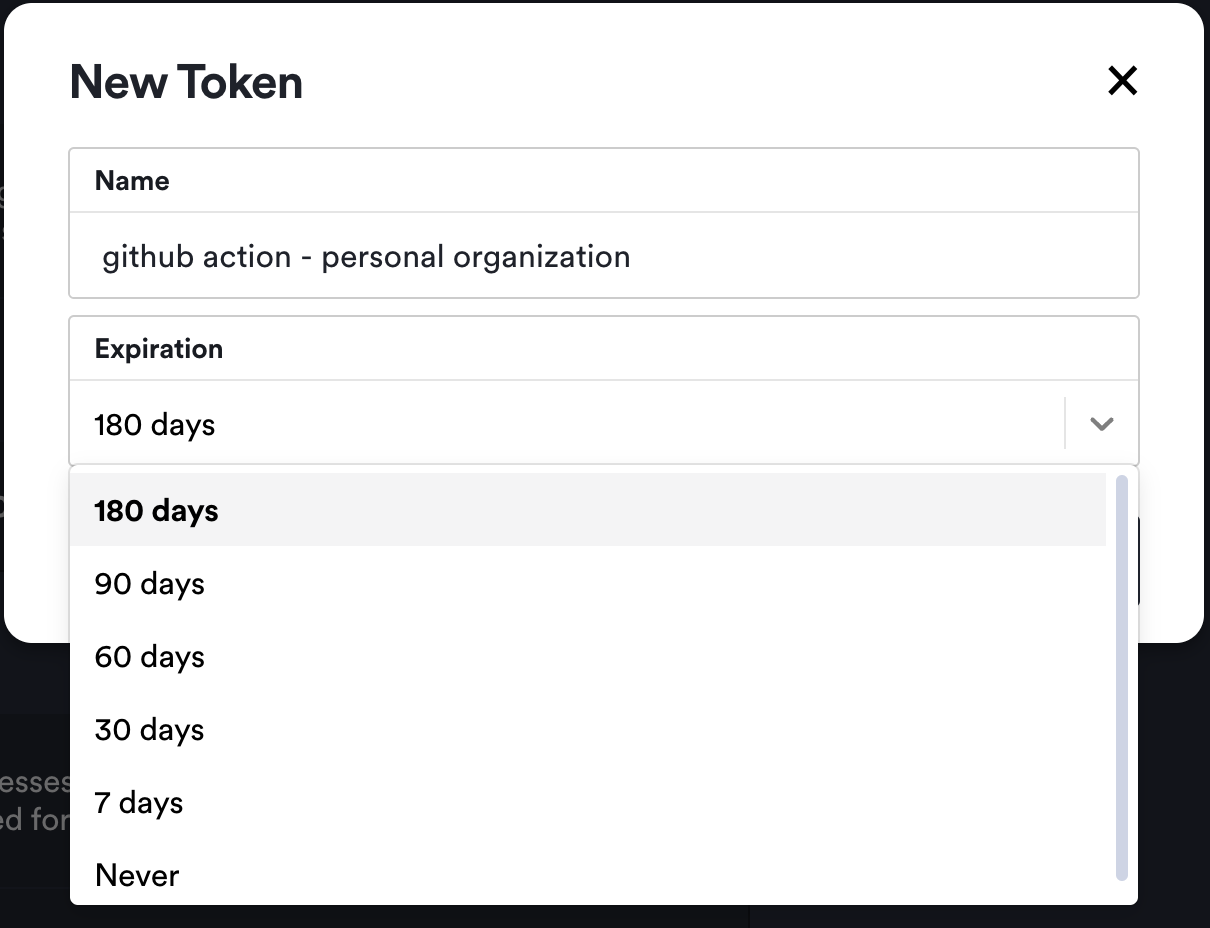
Task: Select the 7 days expiration option
Action: (138, 802)
